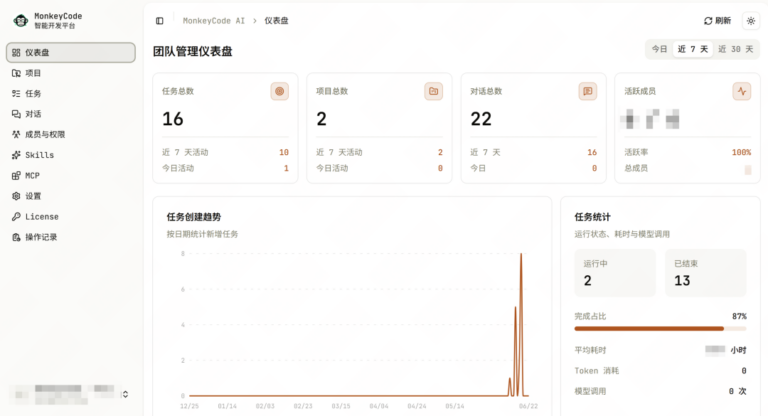This screenshot has width=768, height=416.
Task: Click the MonkeyCode AI breadcrumb link
Action: click(214, 21)
